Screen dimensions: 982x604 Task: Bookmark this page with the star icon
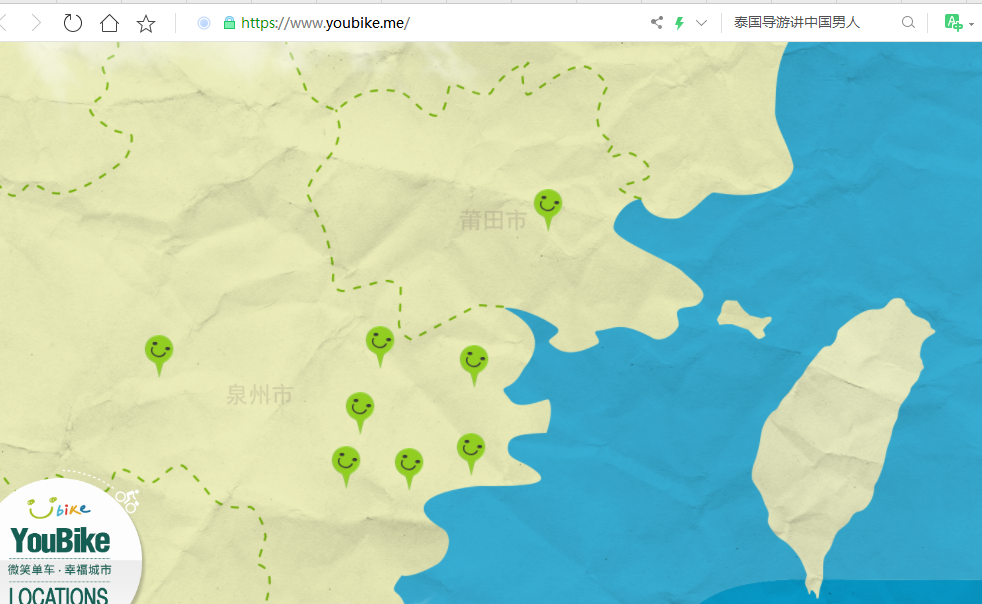146,23
